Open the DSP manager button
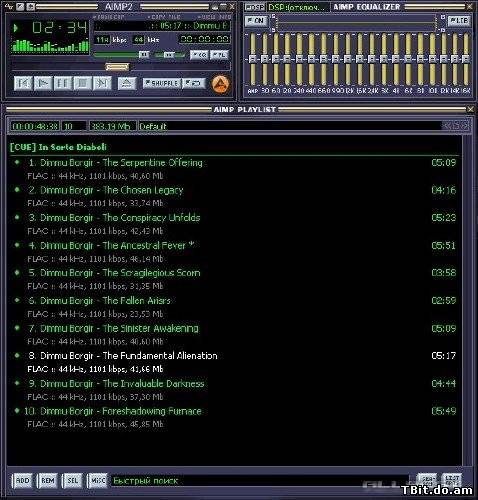This screenshot has height=500, width=478. (x=255, y=7)
